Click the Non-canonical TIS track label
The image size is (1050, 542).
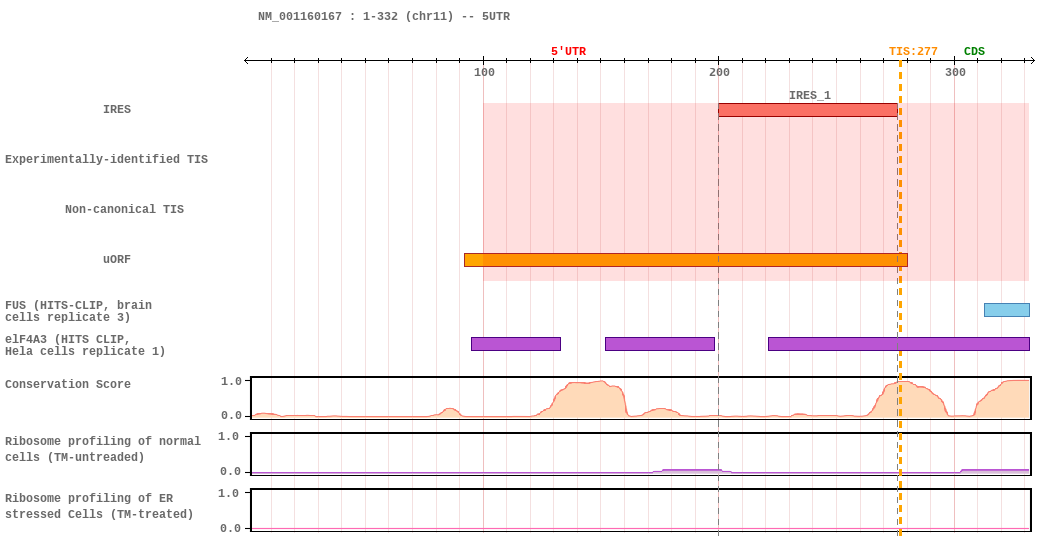point(124,209)
